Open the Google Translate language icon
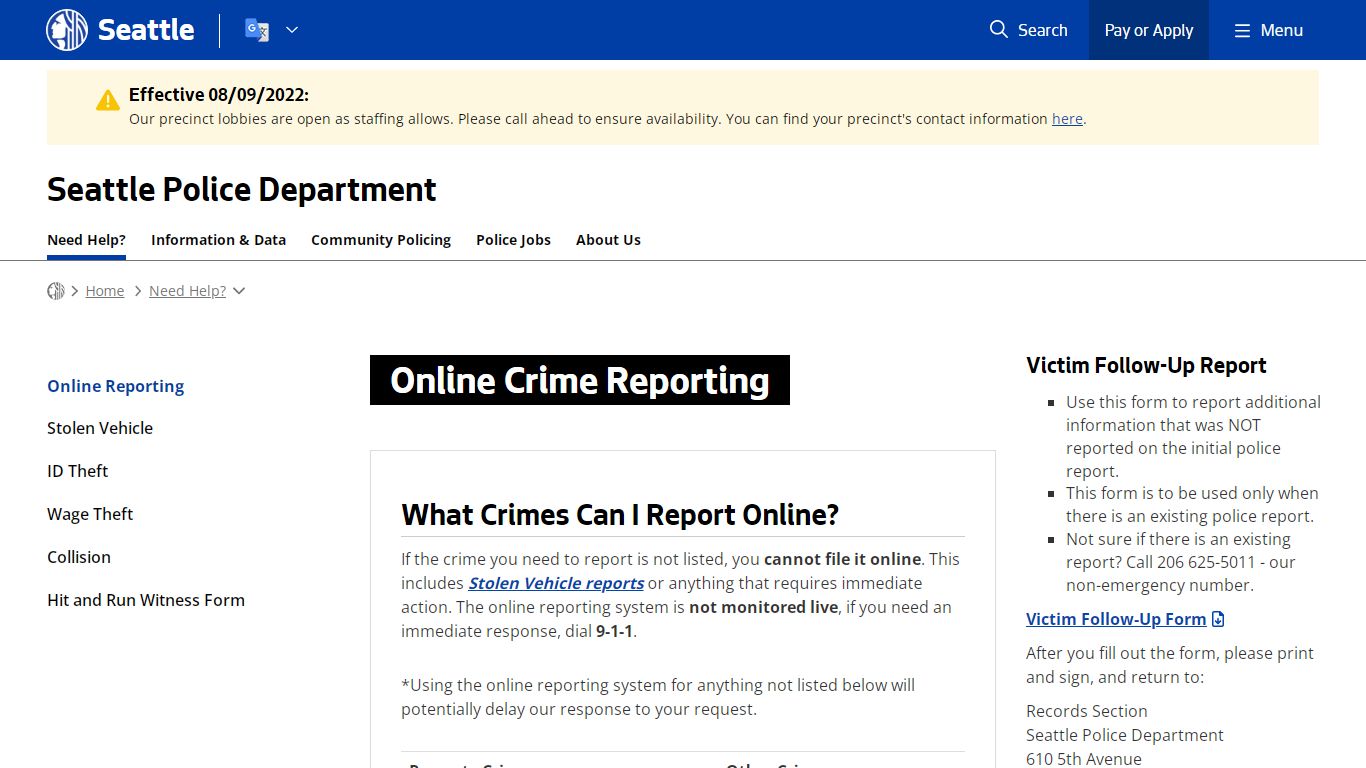Image resolution: width=1366 pixels, height=768 pixels. tap(257, 30)
